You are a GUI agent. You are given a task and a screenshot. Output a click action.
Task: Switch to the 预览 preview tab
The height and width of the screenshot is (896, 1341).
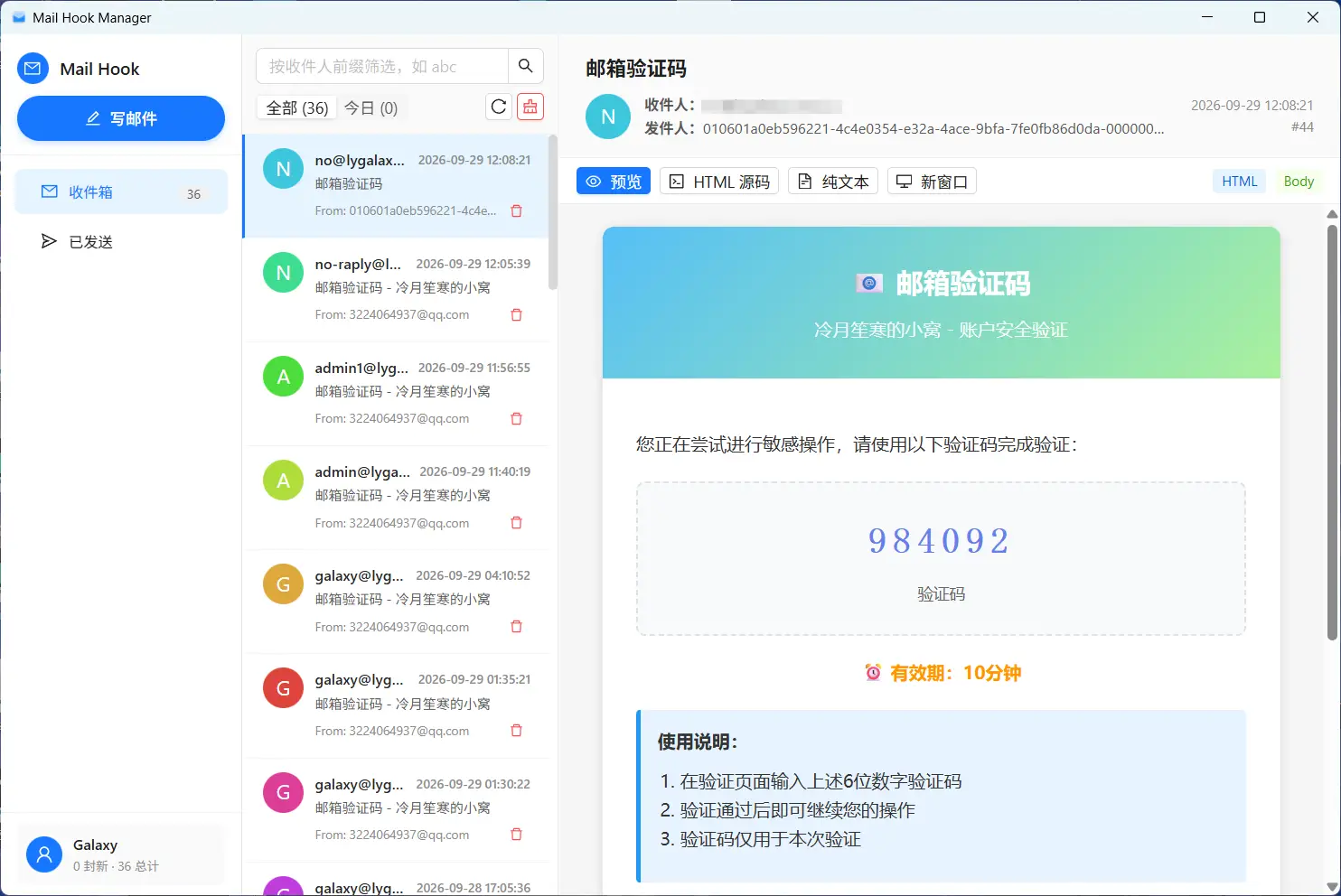pyautogui.click(x=614, y=182)
